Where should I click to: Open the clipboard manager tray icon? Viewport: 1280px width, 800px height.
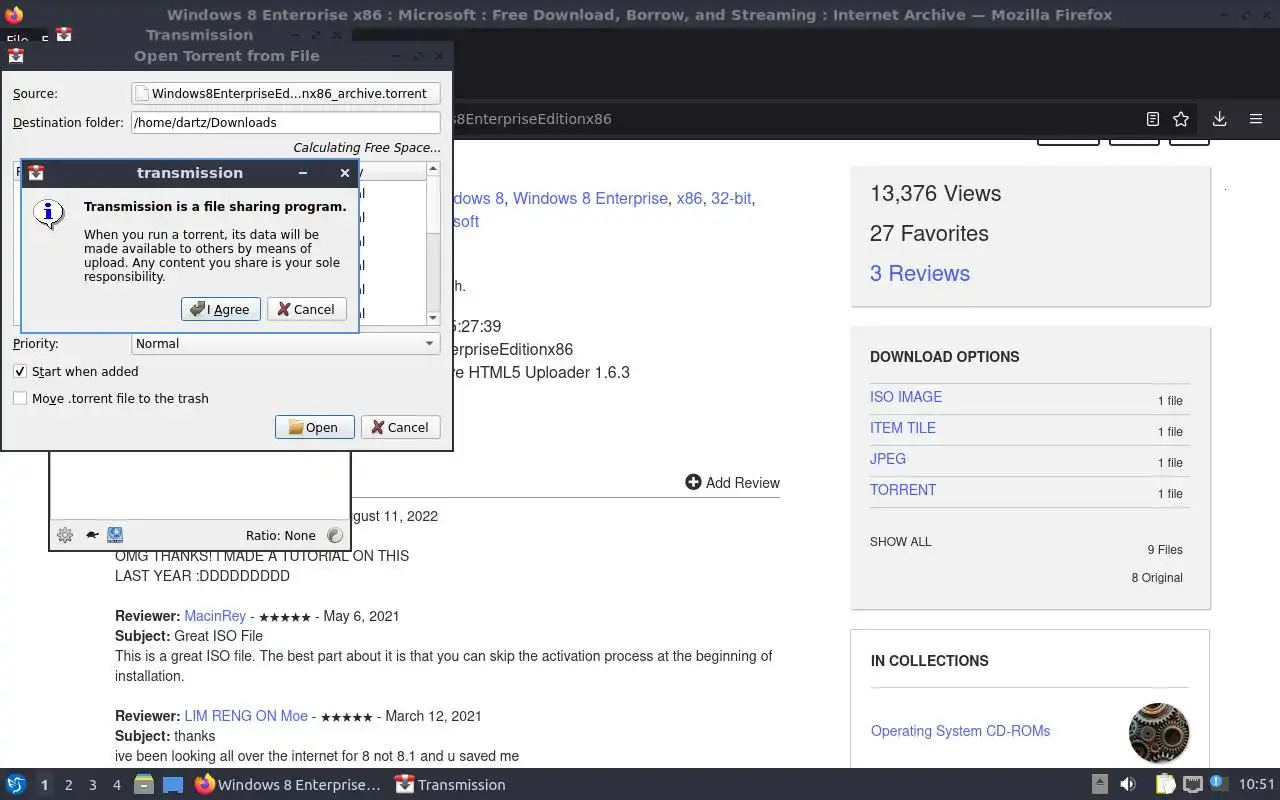(1165, 785)
